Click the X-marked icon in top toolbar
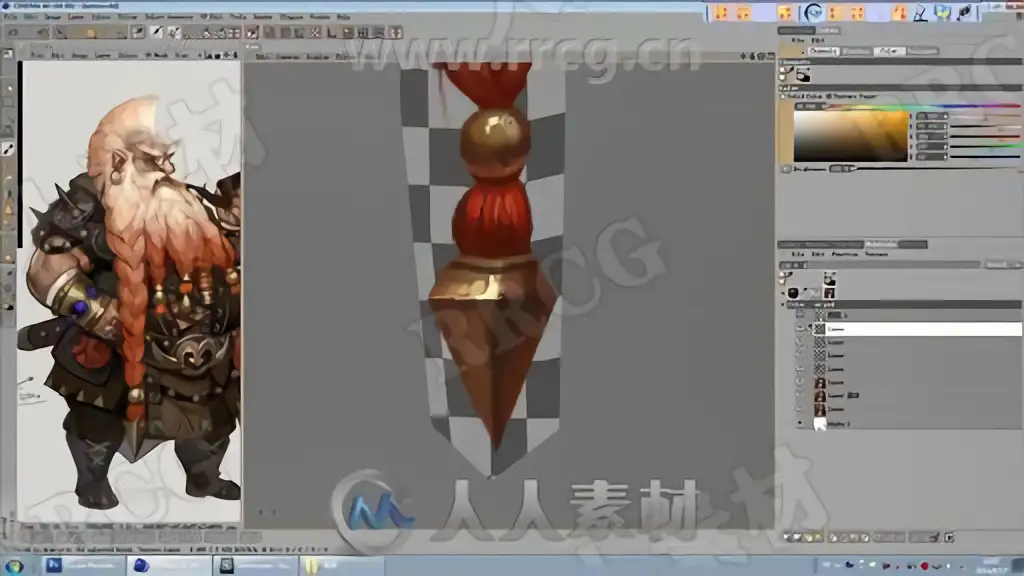 (315, 32)
